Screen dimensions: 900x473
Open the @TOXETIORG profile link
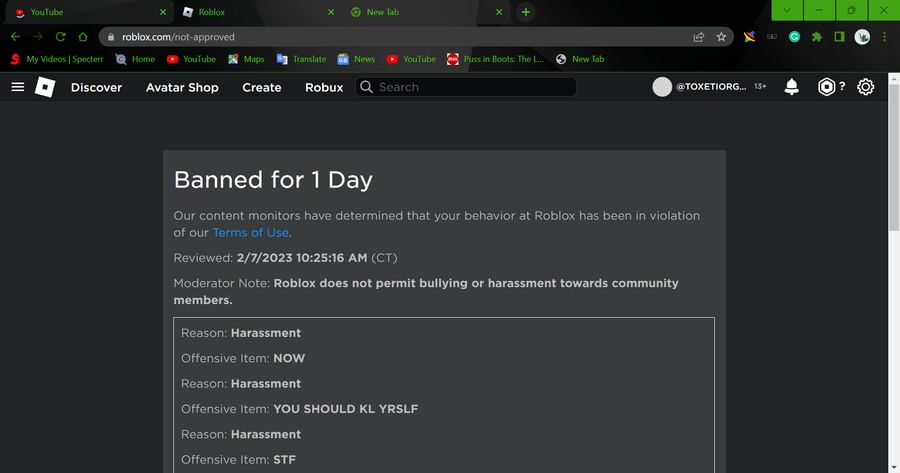pos(711,87)
